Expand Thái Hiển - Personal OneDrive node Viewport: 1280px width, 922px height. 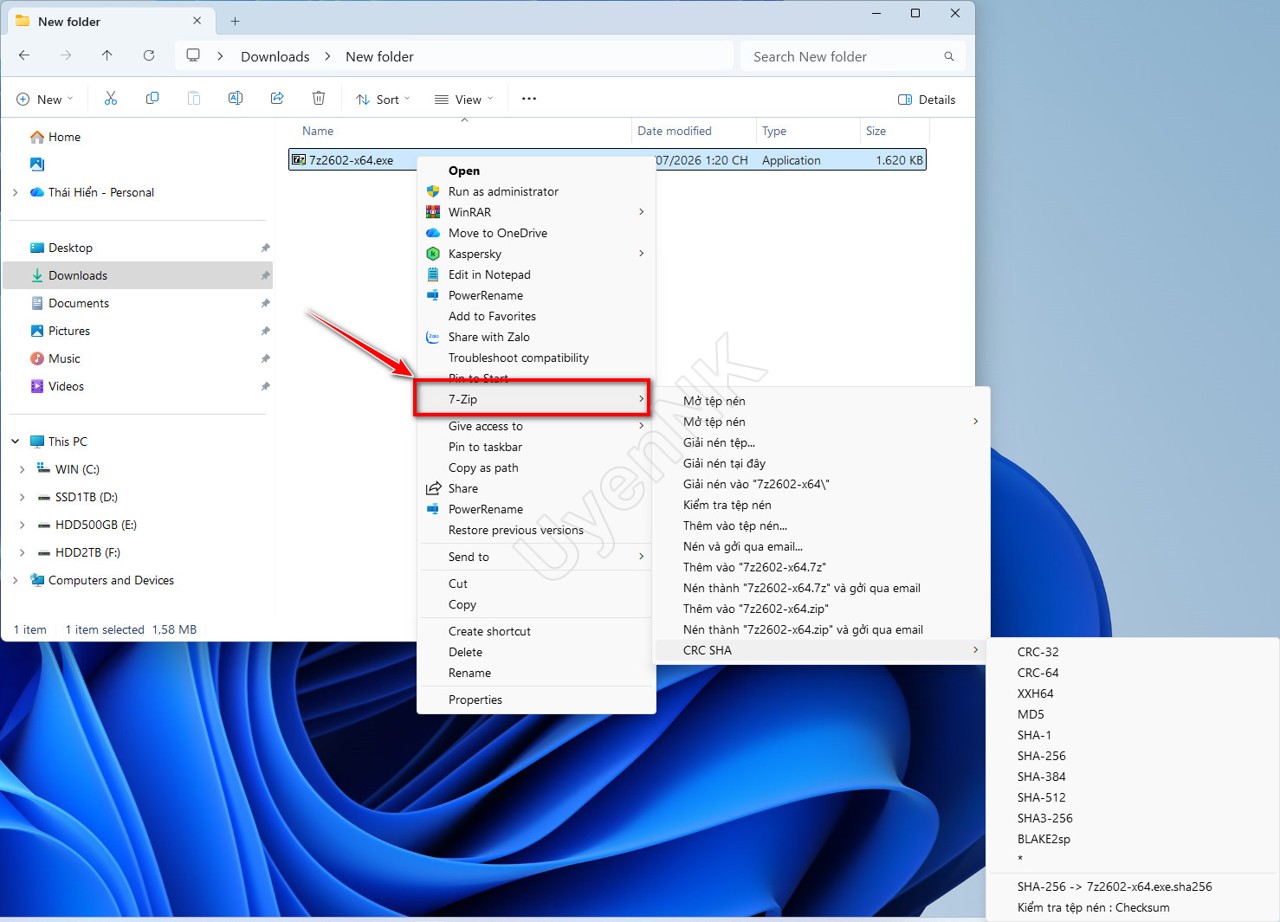(15, 192)
